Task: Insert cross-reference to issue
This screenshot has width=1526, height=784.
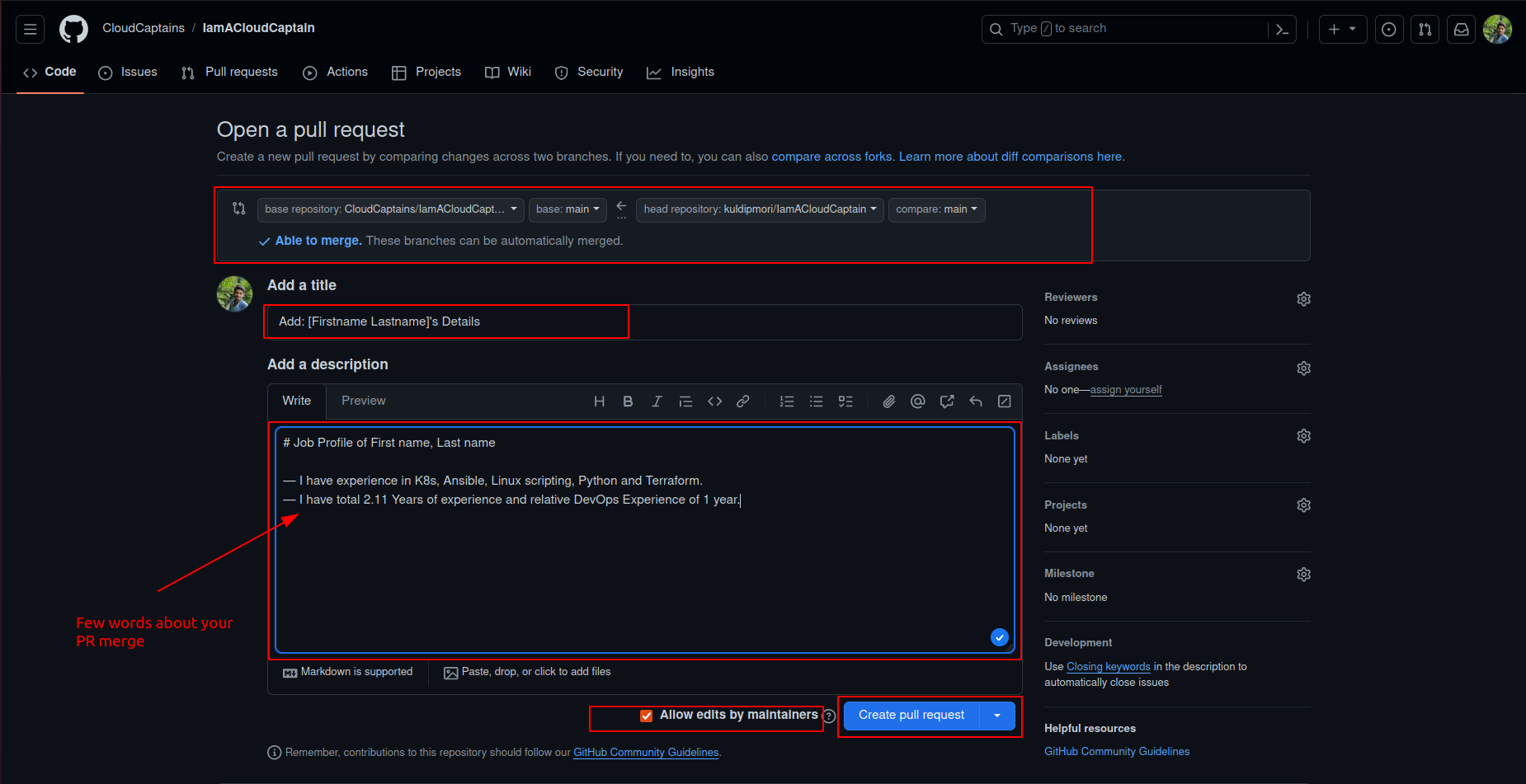Action: (x=947, y=401)
